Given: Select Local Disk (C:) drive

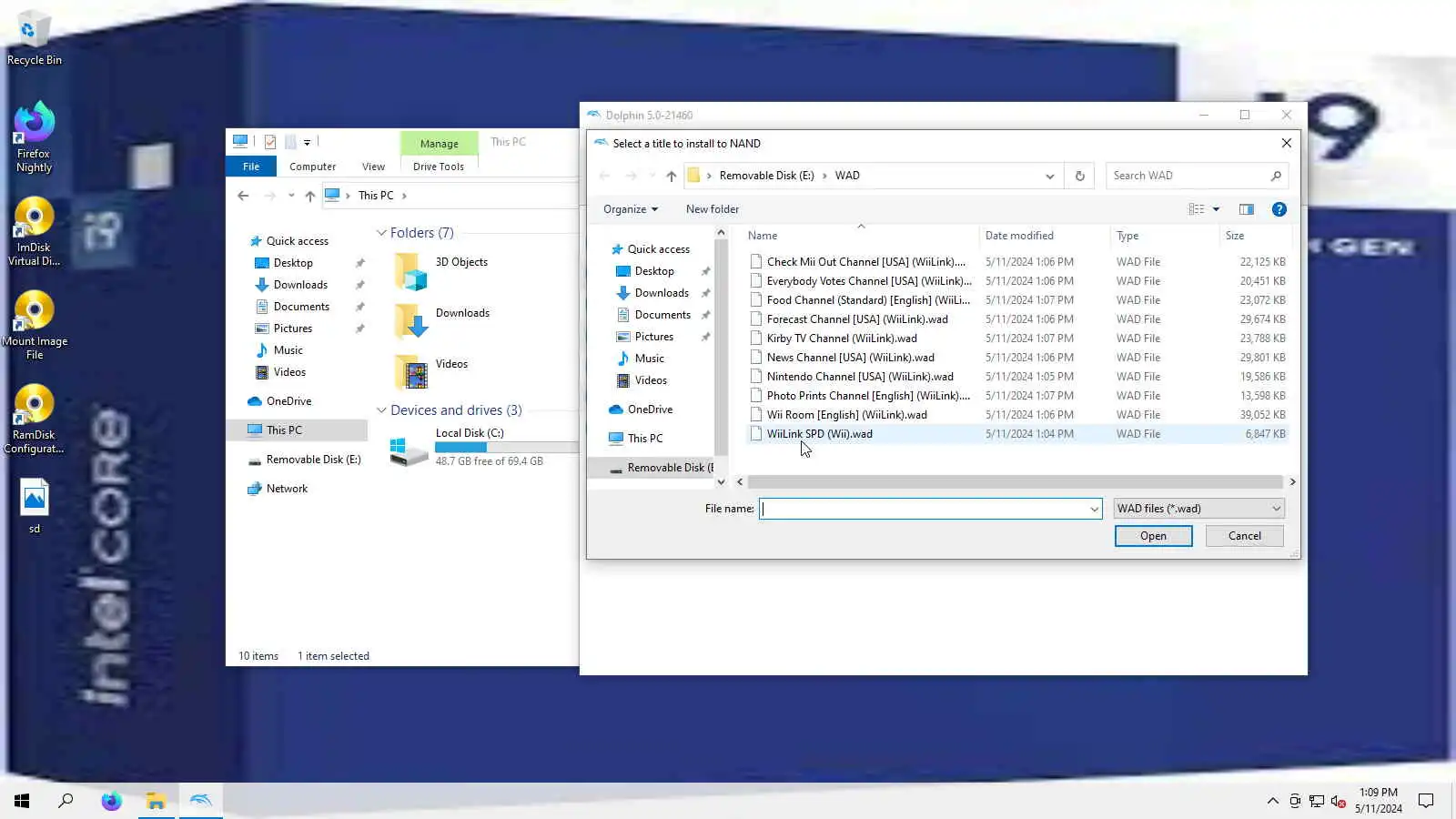Looking at the screenshot, I should coord(482,447).
